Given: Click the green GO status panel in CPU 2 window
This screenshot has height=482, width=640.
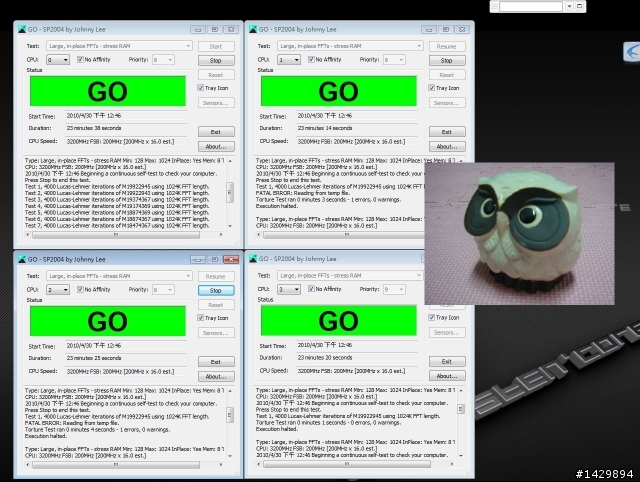Looking at the screenshot, I should (x=108, y=321).
